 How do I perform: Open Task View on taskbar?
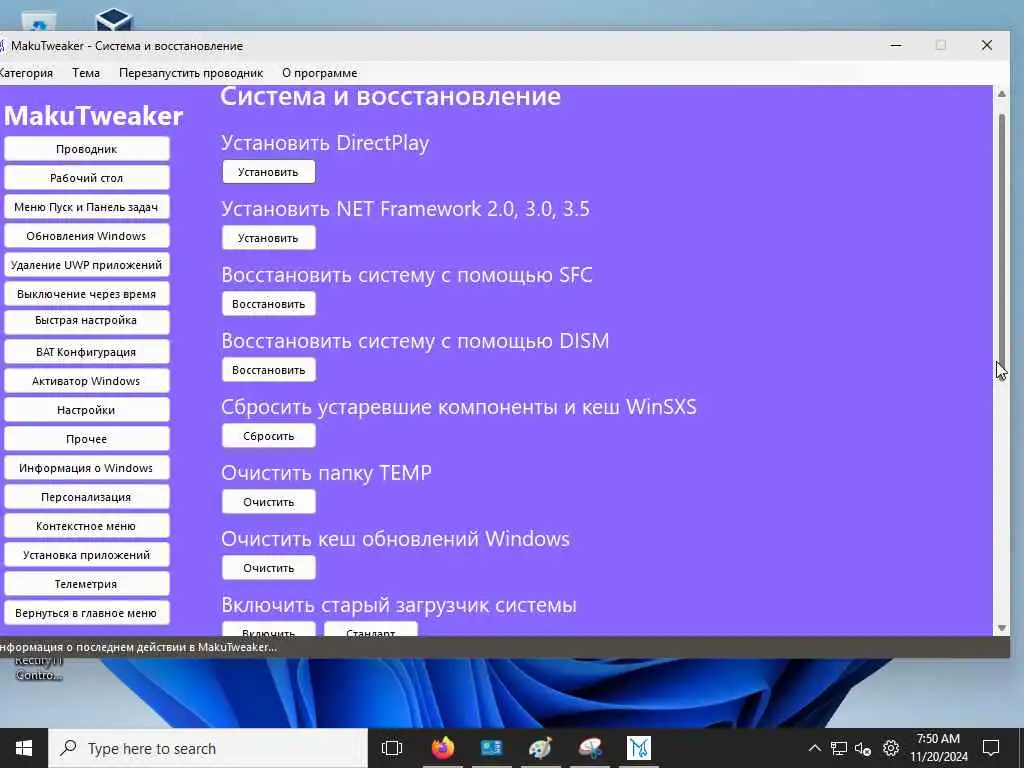[392, 748]
